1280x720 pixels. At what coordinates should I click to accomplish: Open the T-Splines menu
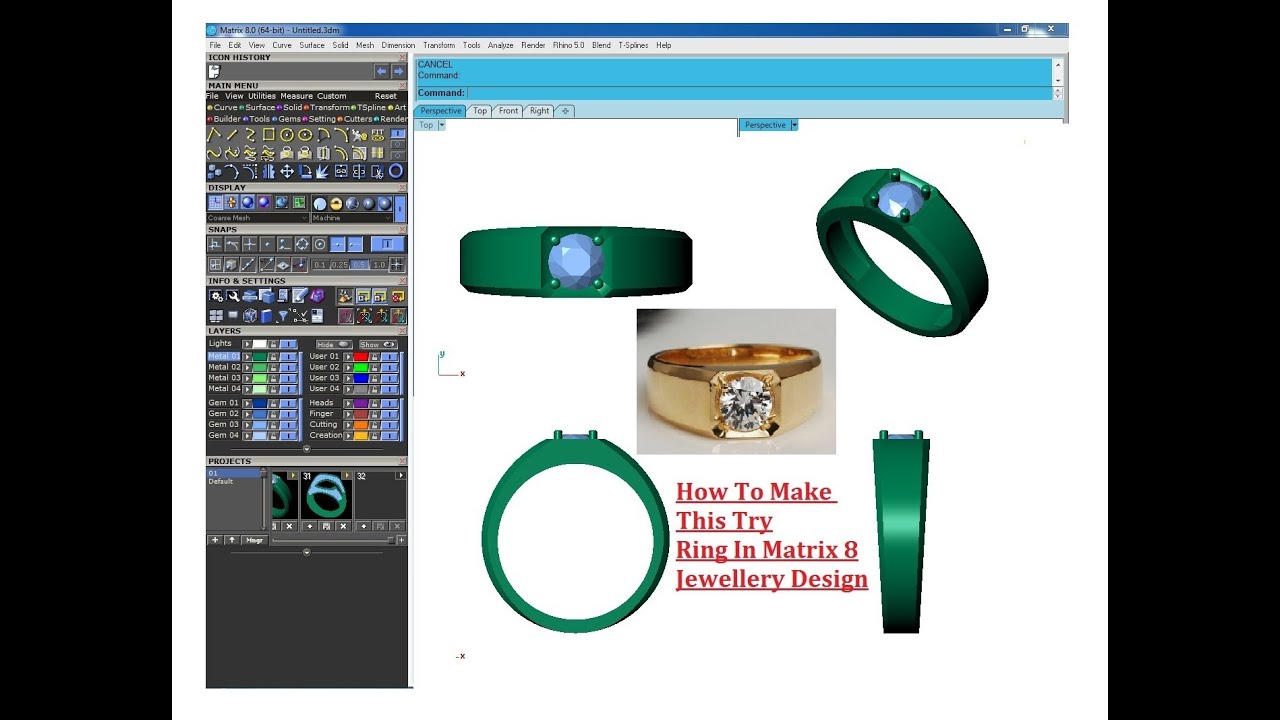point(631,45)
